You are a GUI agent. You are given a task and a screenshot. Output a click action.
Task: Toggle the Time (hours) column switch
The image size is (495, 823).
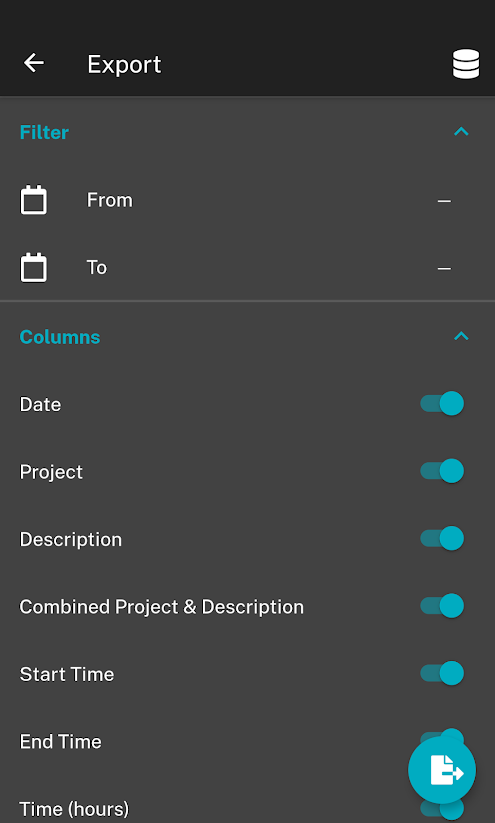coord(442,808)
